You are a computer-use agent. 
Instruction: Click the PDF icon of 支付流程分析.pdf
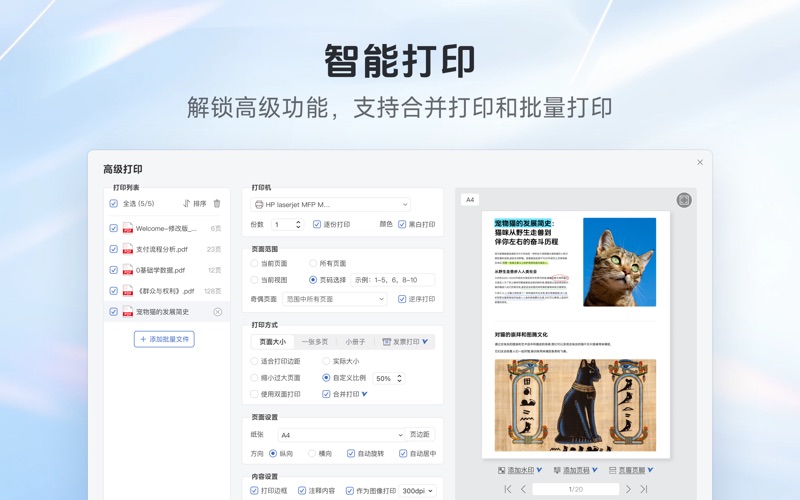[x=128, y=249]
